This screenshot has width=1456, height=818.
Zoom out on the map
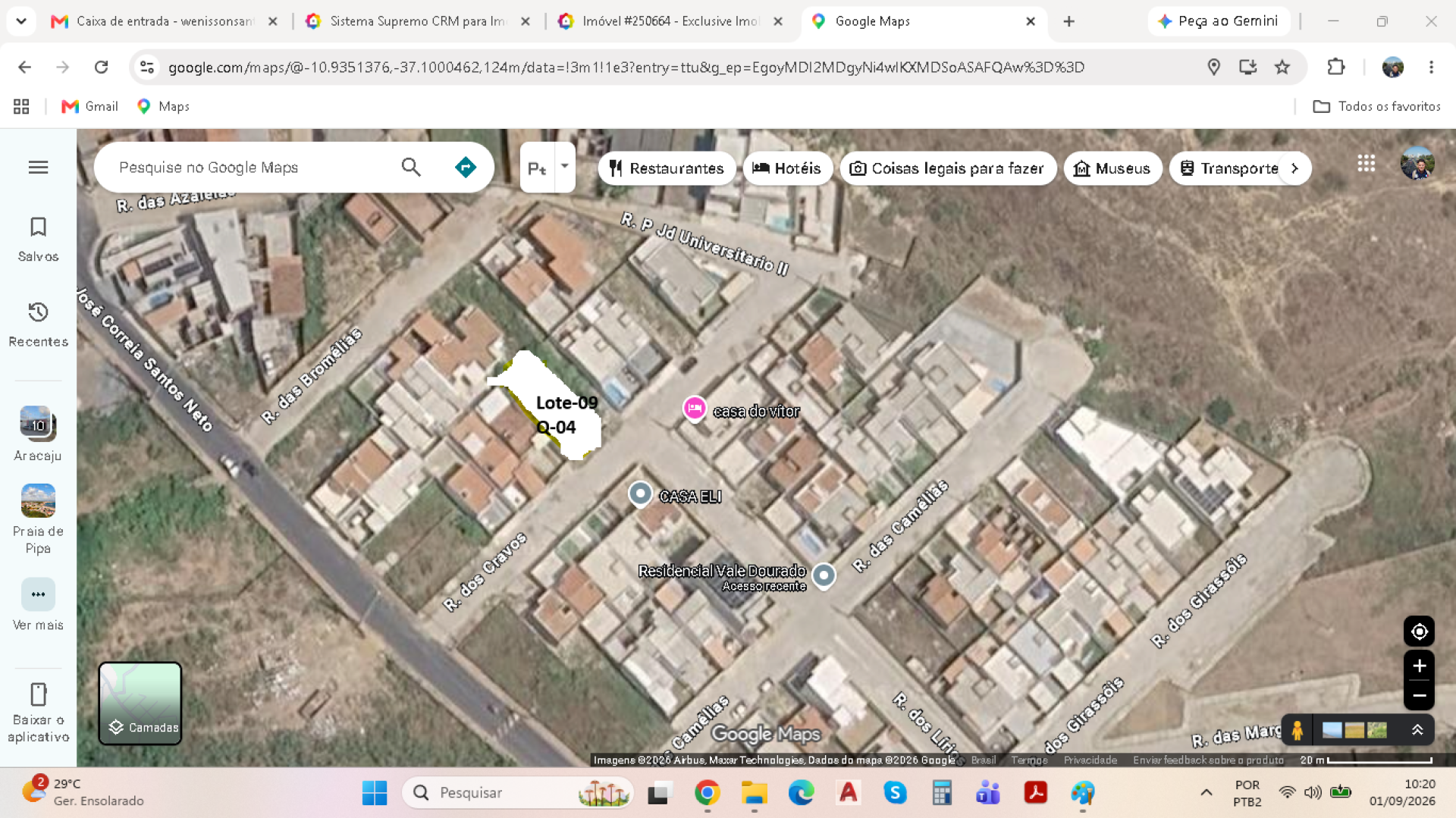pos(1419,695)
